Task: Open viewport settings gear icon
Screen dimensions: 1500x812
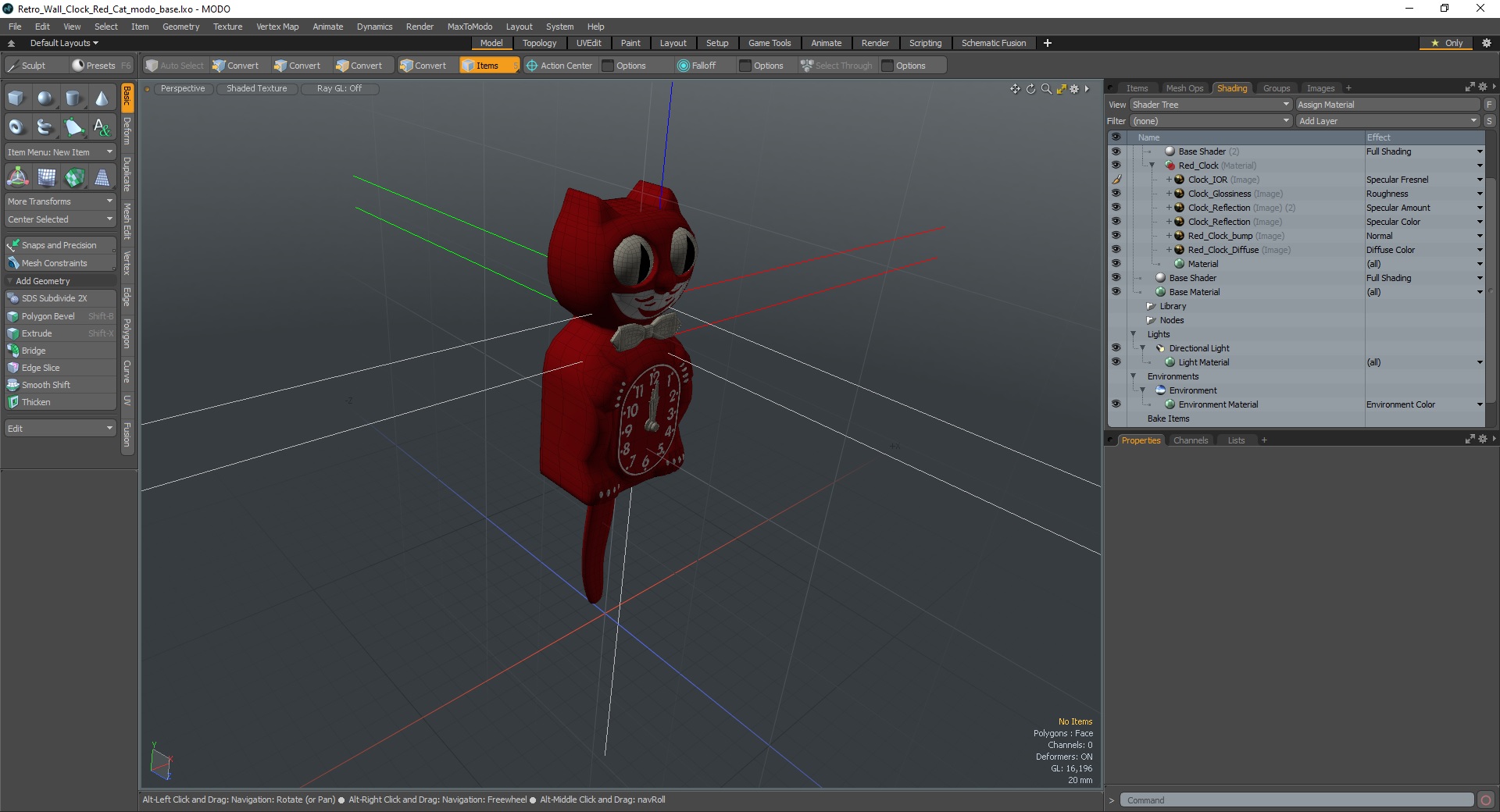Action: pyautogui.click(x=1074, y=89)
